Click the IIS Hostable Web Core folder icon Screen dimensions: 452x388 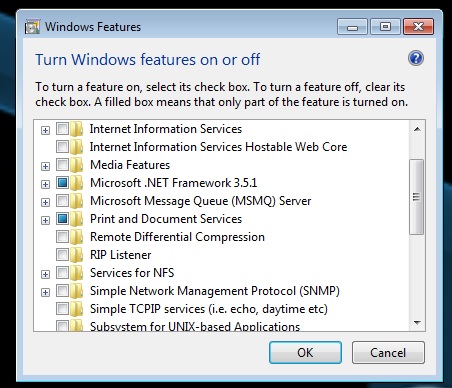tap(76, 147)
